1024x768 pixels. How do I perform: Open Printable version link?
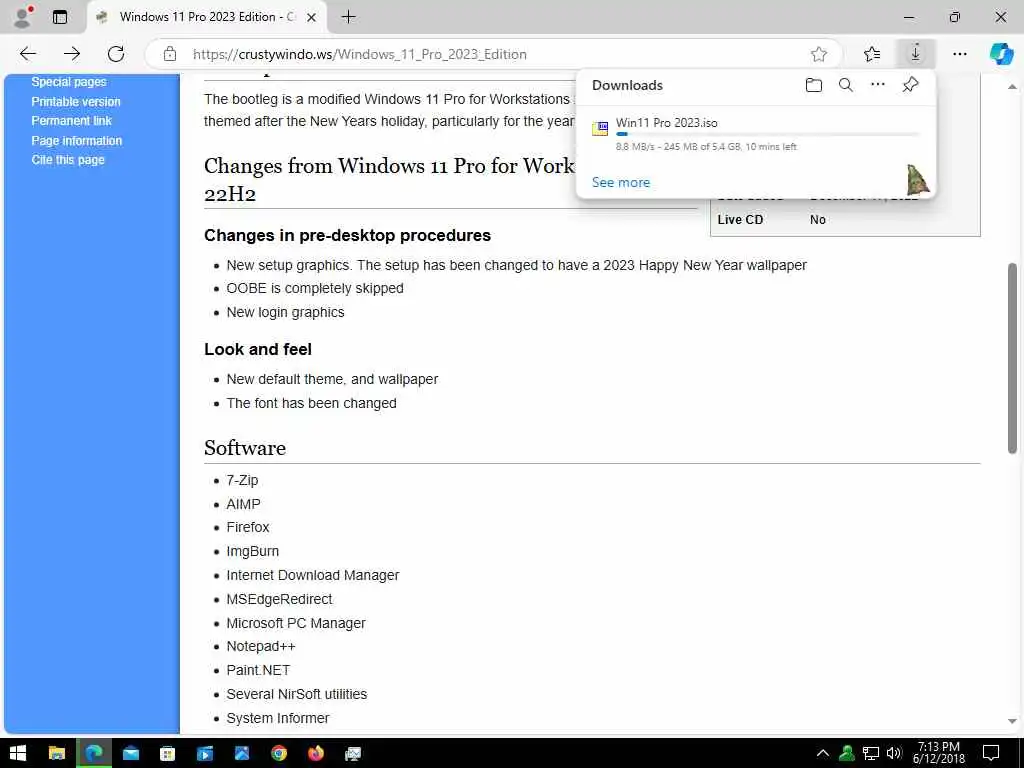click(76, 102)
